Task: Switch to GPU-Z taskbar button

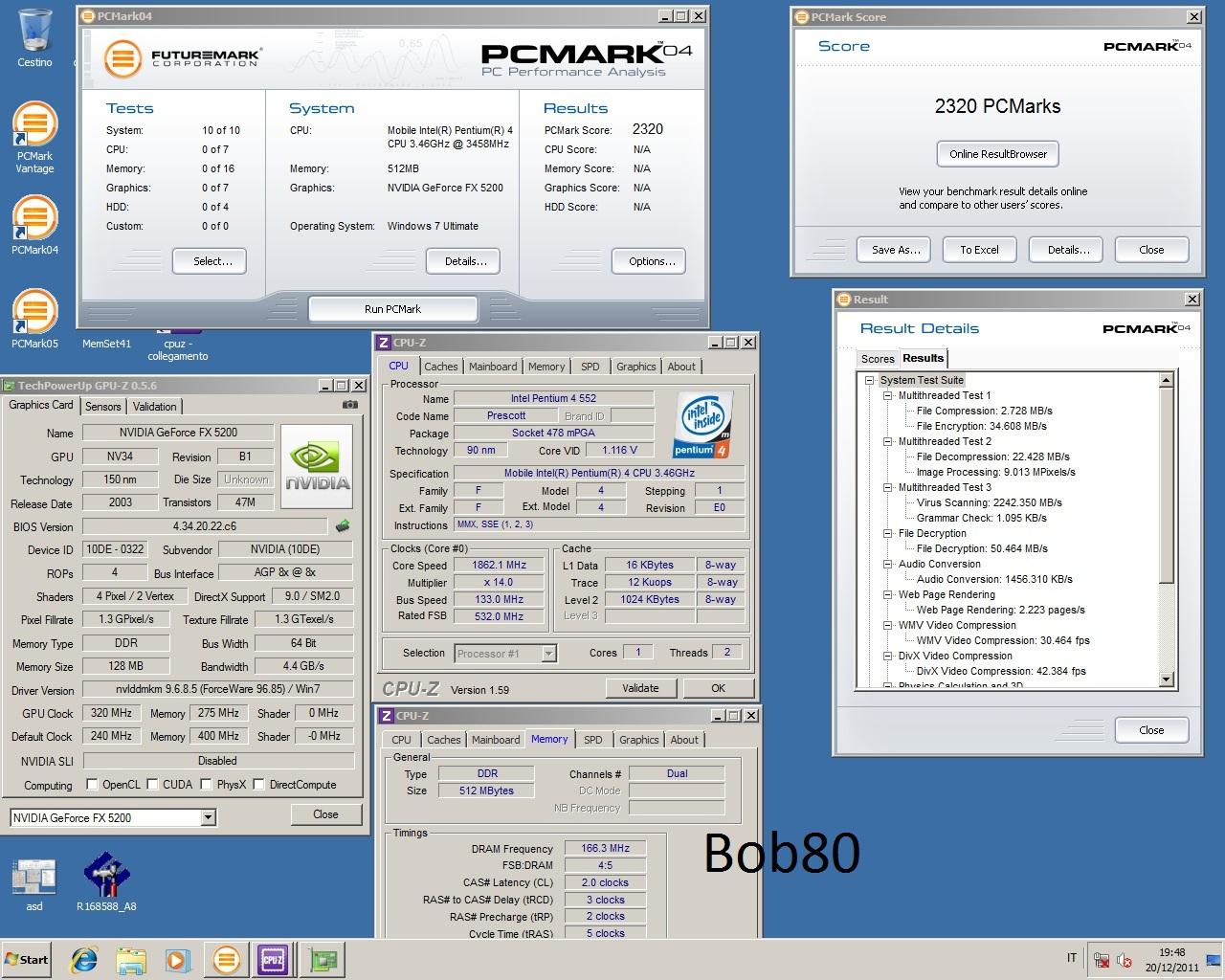Action: pyautogui.click(x=321, y=959)
